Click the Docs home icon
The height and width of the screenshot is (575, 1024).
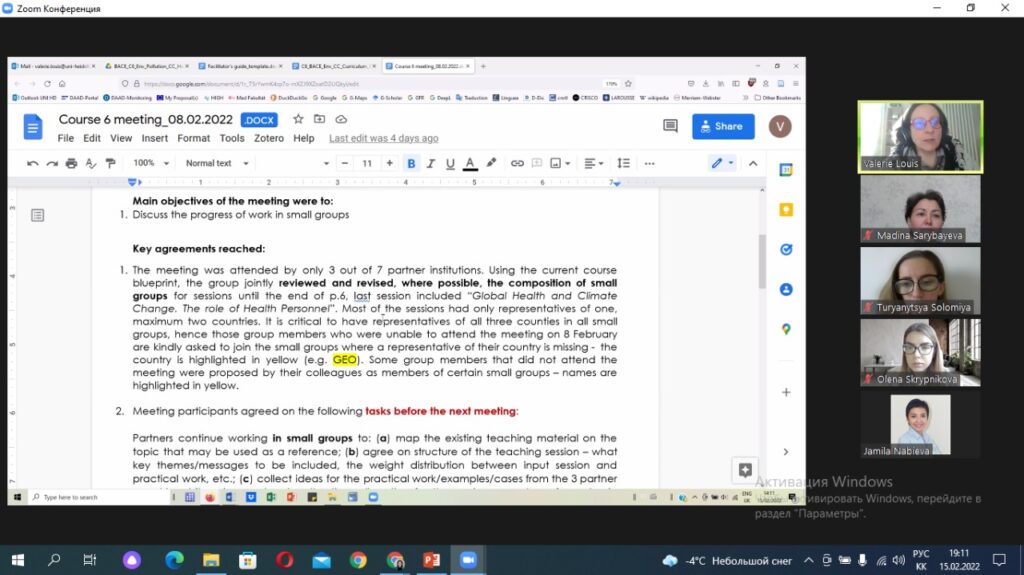coord(33,127)
